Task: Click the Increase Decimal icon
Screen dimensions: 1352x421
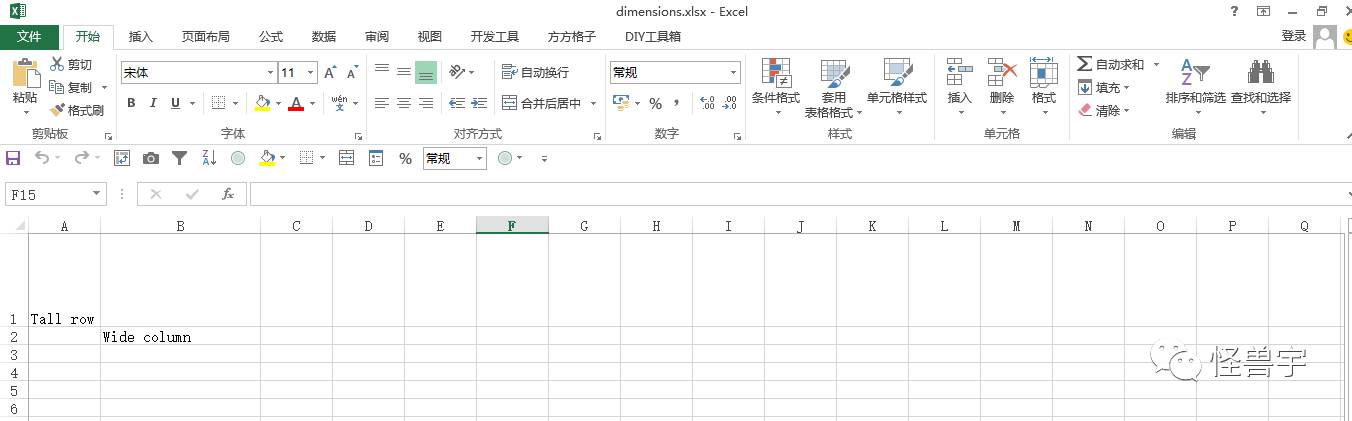Action: click(707, 103)
